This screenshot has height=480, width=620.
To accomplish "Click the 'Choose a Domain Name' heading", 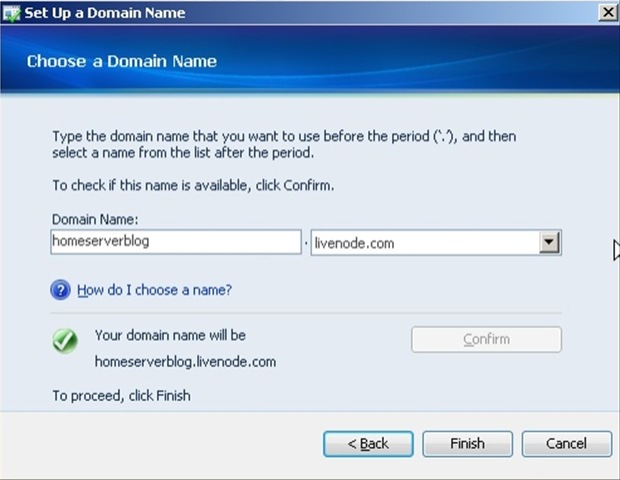I will pyautogui.click(x=122, y=61).
